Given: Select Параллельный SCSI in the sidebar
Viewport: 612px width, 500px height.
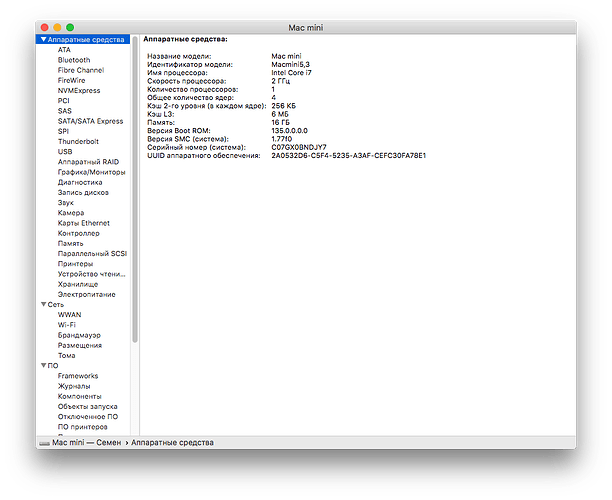Looking at the screenshot, I should (92, 253).
